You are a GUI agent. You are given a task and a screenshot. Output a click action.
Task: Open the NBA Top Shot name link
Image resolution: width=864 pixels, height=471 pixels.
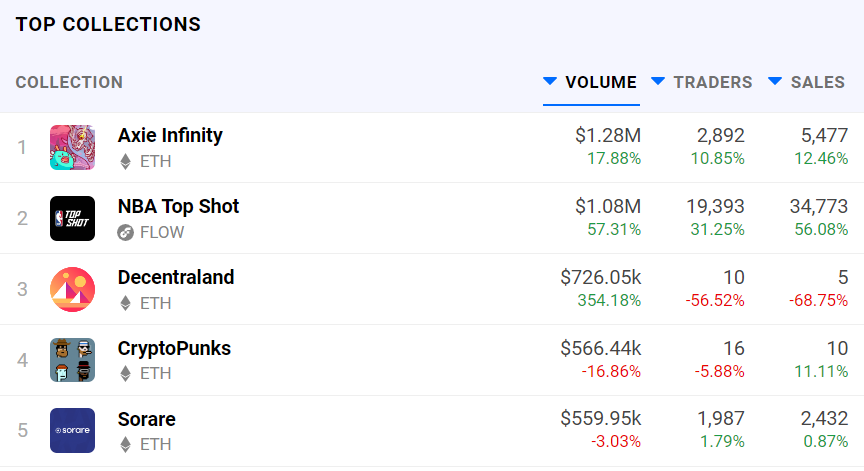click(x=178, y=206)
